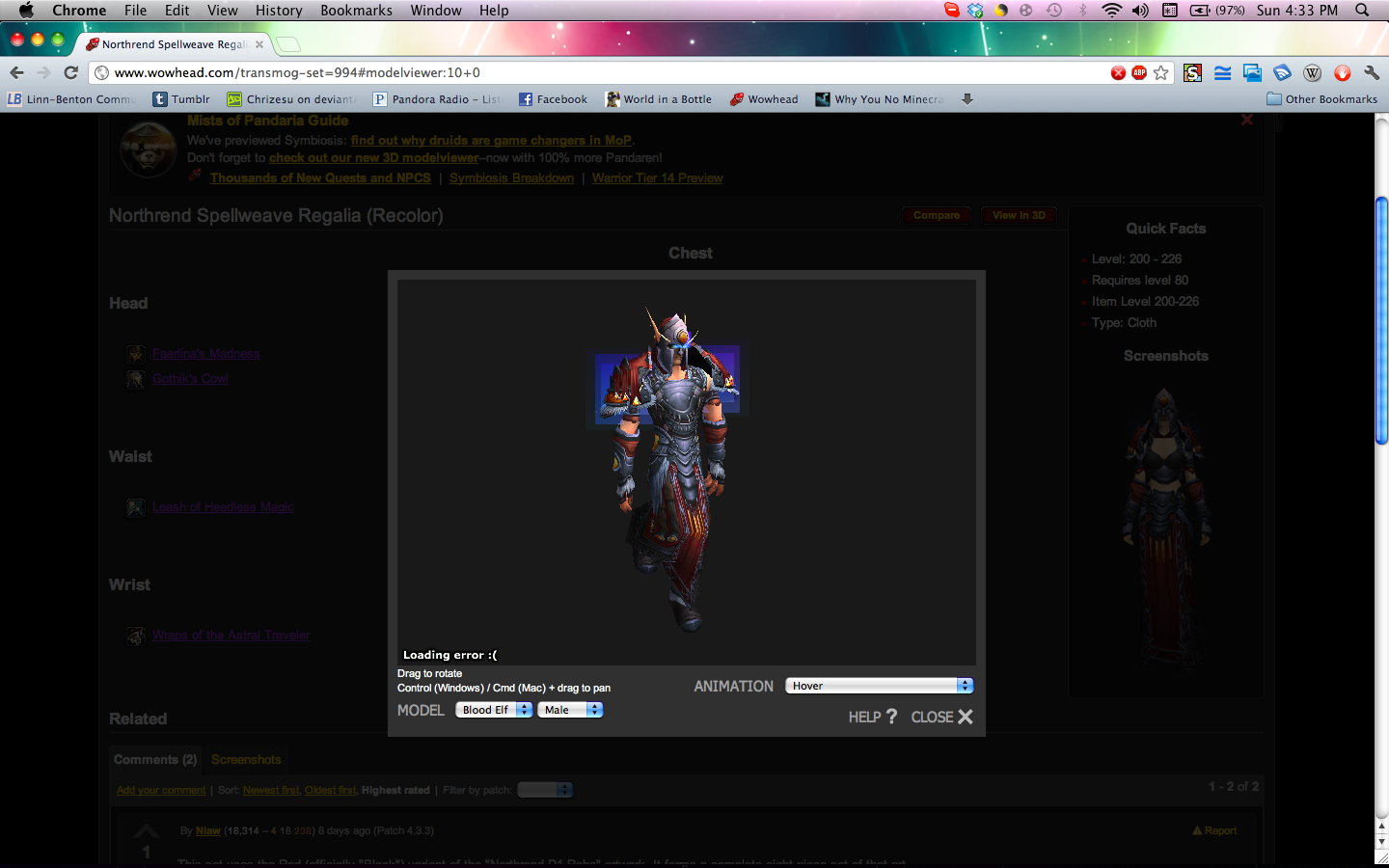Change the Male gender dropdown

(x=570, y=709)
